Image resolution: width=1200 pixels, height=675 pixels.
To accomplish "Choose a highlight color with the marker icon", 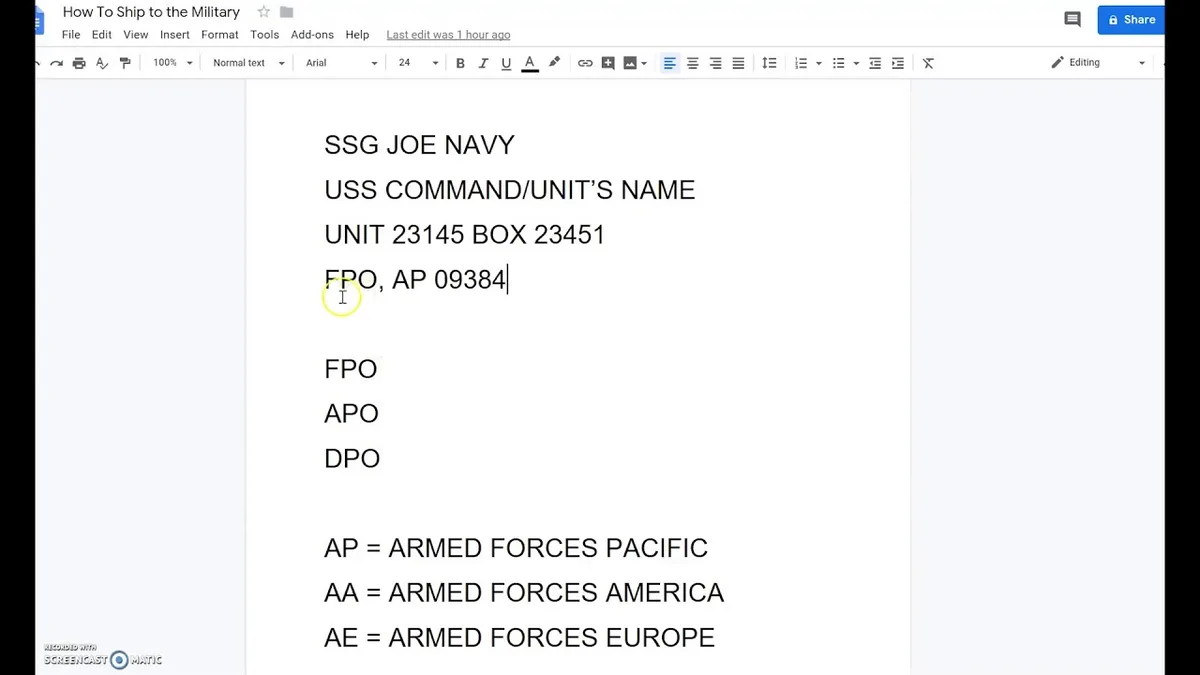I will (x=554, y=63).
